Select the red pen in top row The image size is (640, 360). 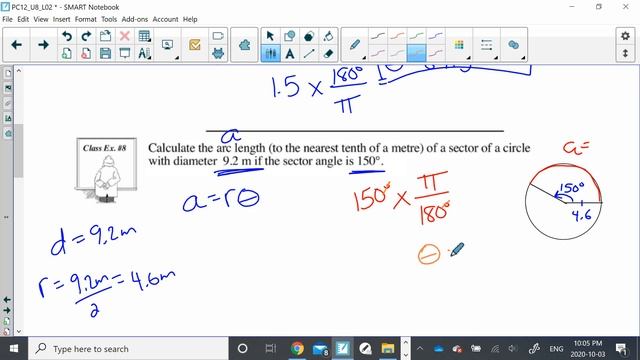[397, 36]
